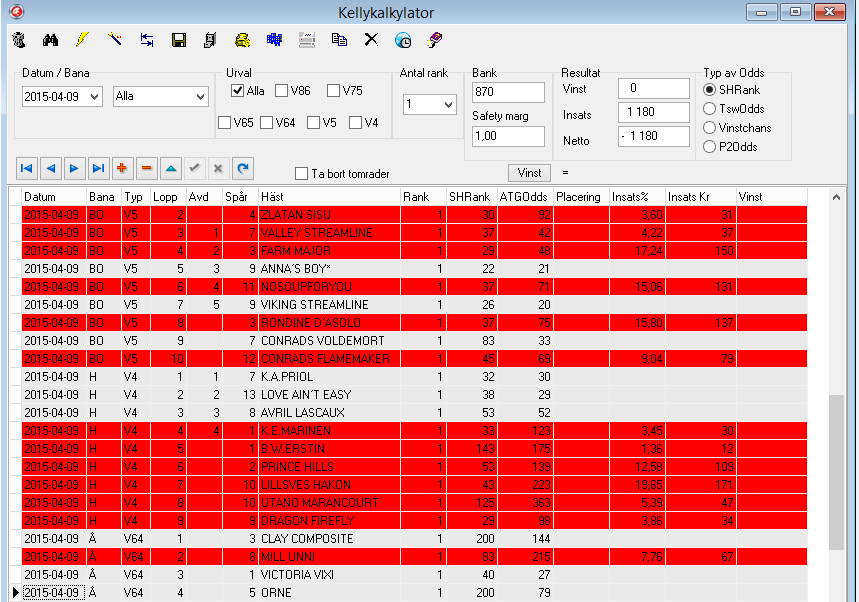This screenshot has height=602, width=859.
Task: Go to next record arrow
Action: (x=75, y=169)
